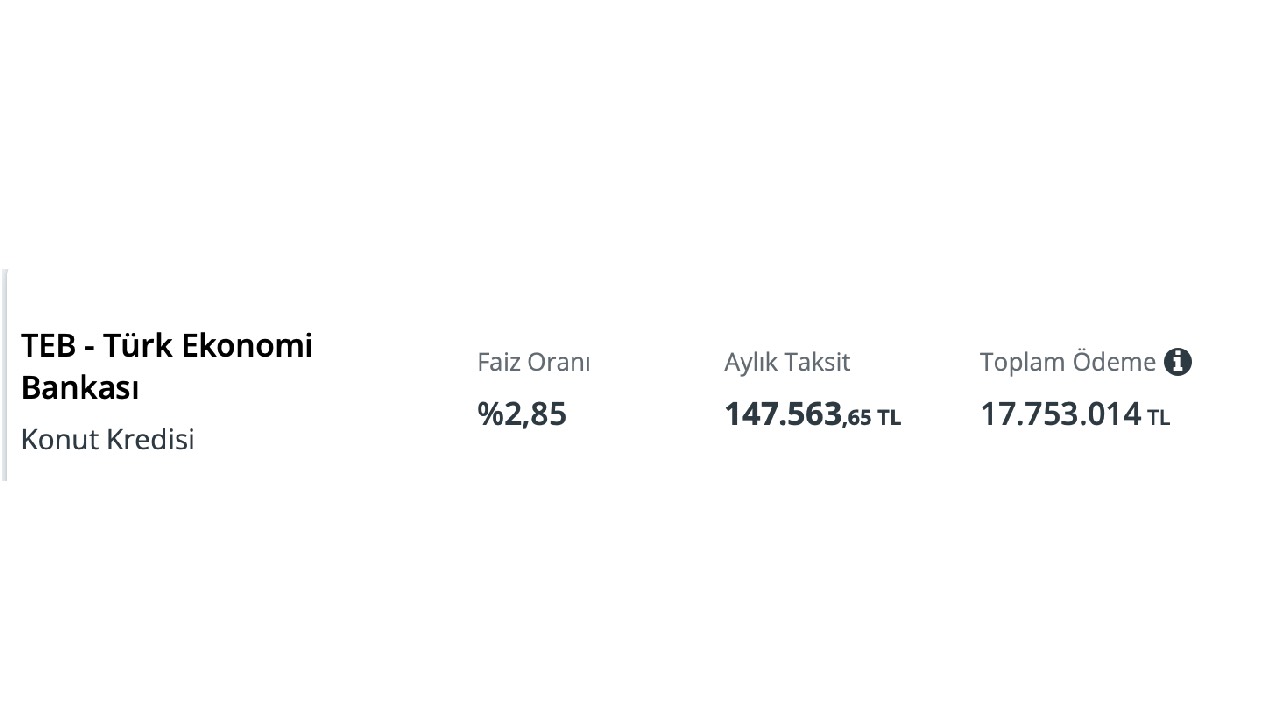Click the word Taksit in the installment label

click(816, 362)
